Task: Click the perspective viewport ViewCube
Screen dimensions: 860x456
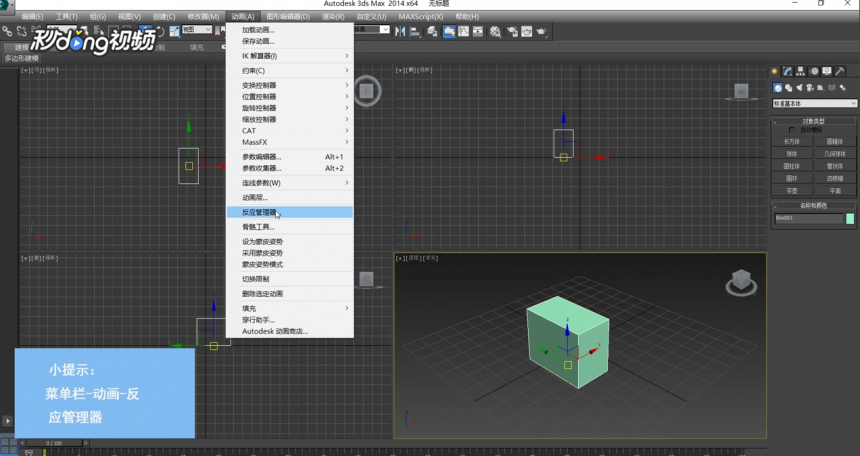Action: point(742,282)
